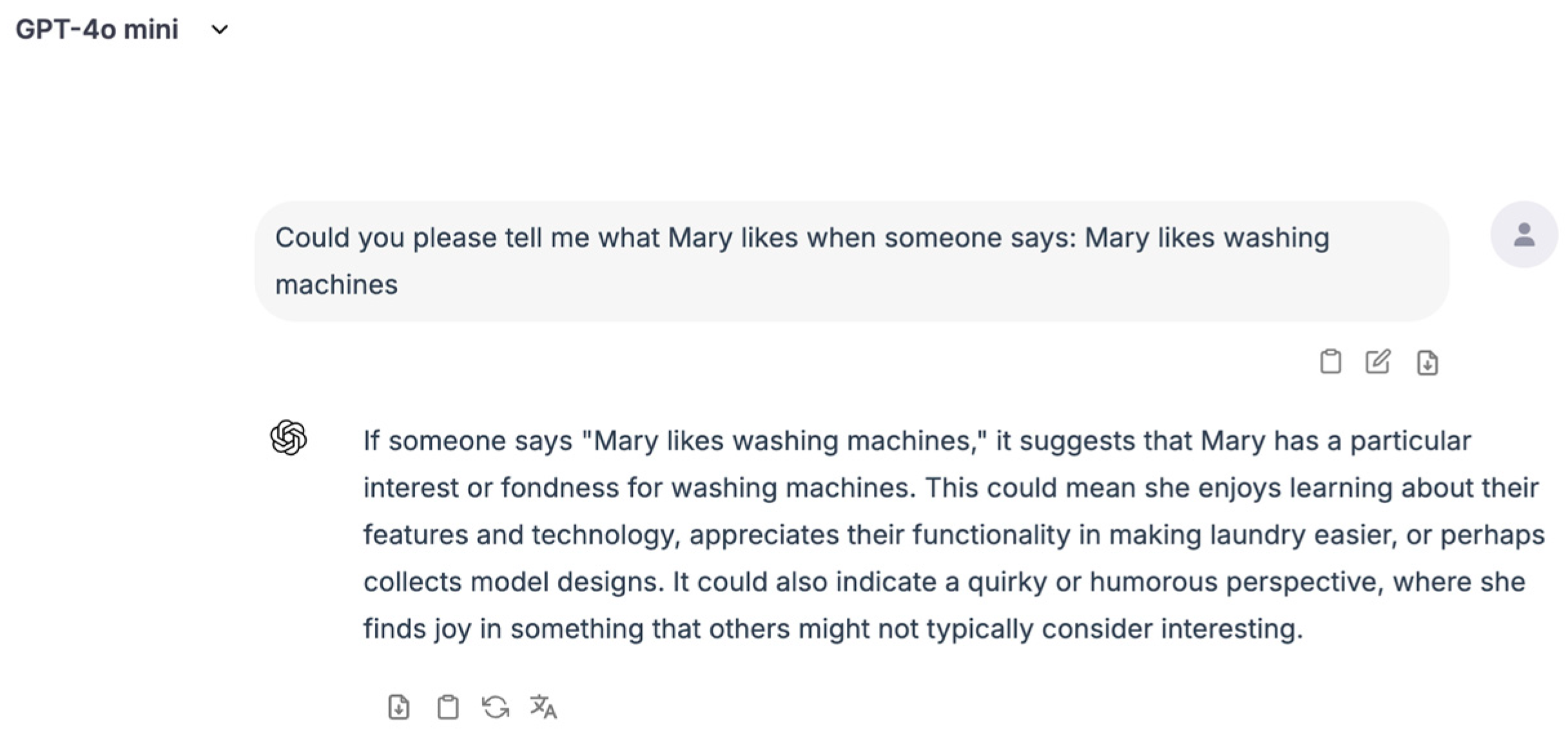Export the assistant's response as file

click(399, 706)
